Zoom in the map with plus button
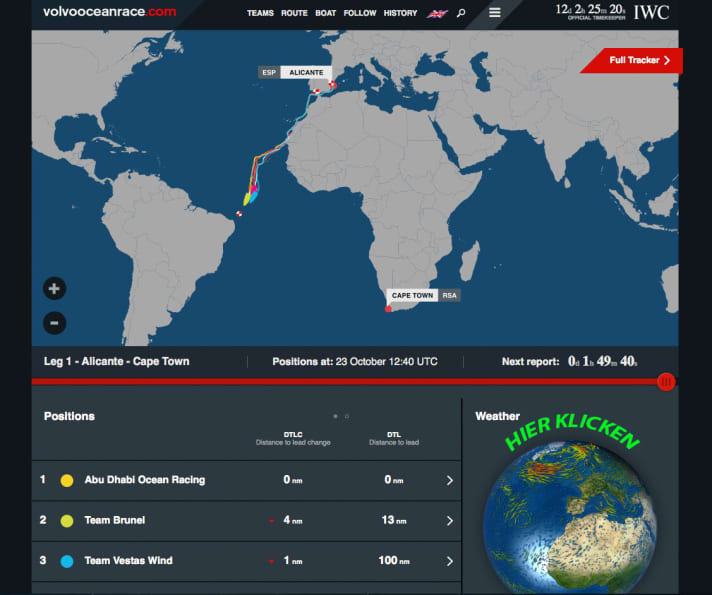712x595 pixels. [54, 288]
